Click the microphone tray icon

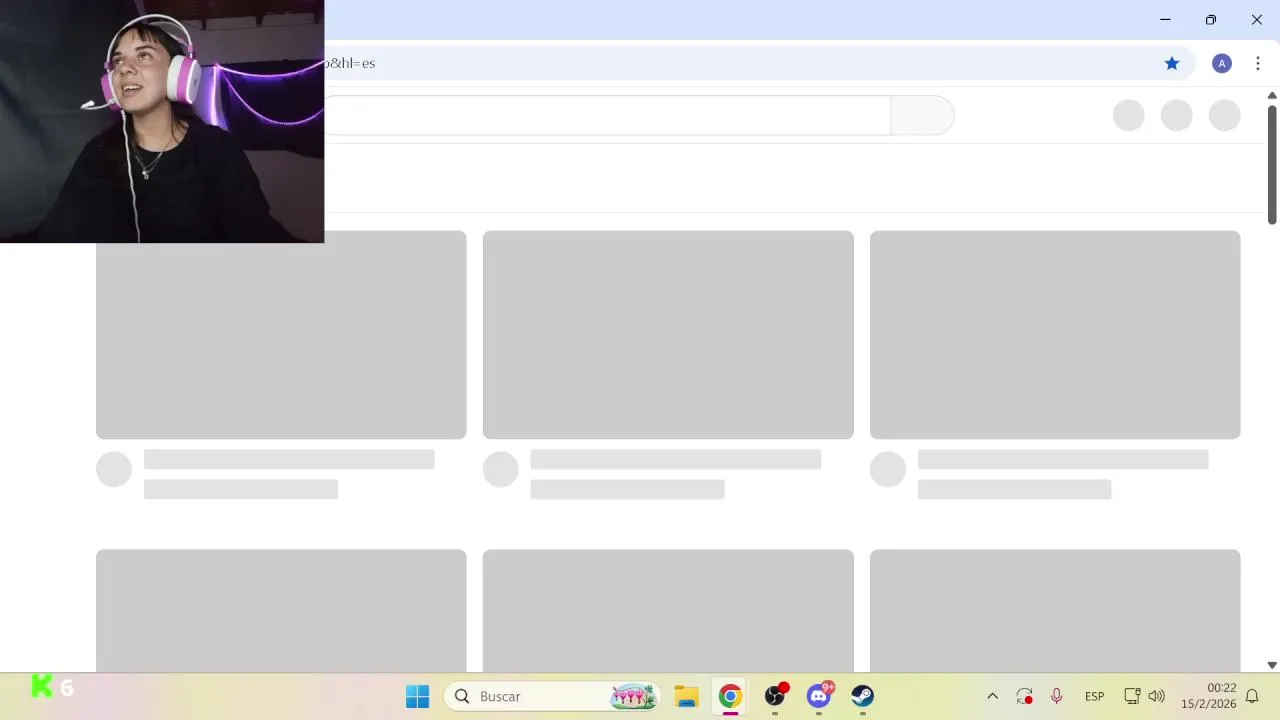click(1056, 696)
